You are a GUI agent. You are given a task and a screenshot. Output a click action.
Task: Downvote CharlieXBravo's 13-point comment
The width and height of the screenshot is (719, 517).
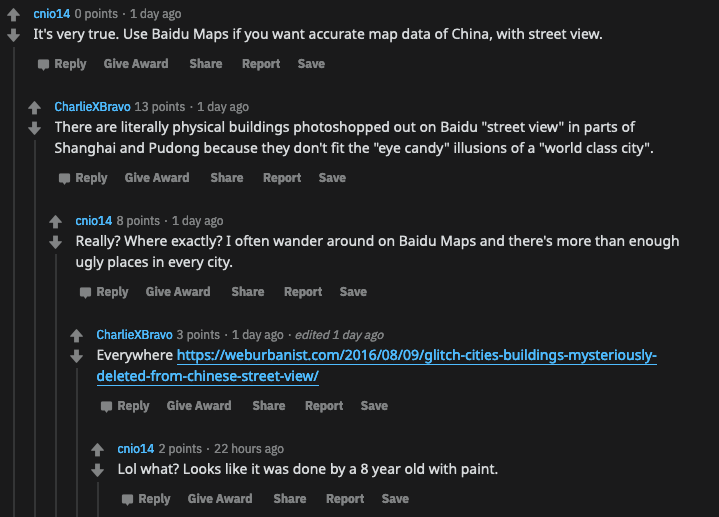click(x=34, y=128)
